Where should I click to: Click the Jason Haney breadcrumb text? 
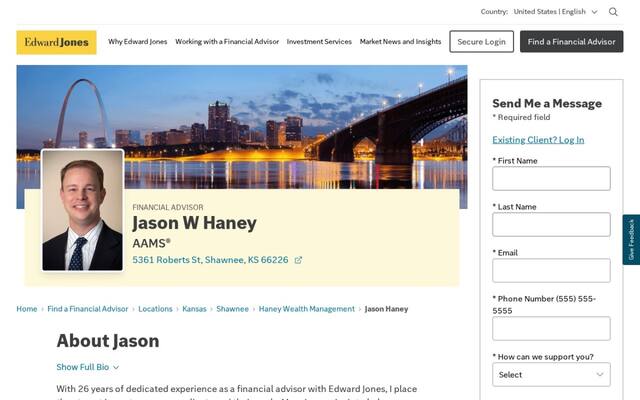tap(386, 309)
